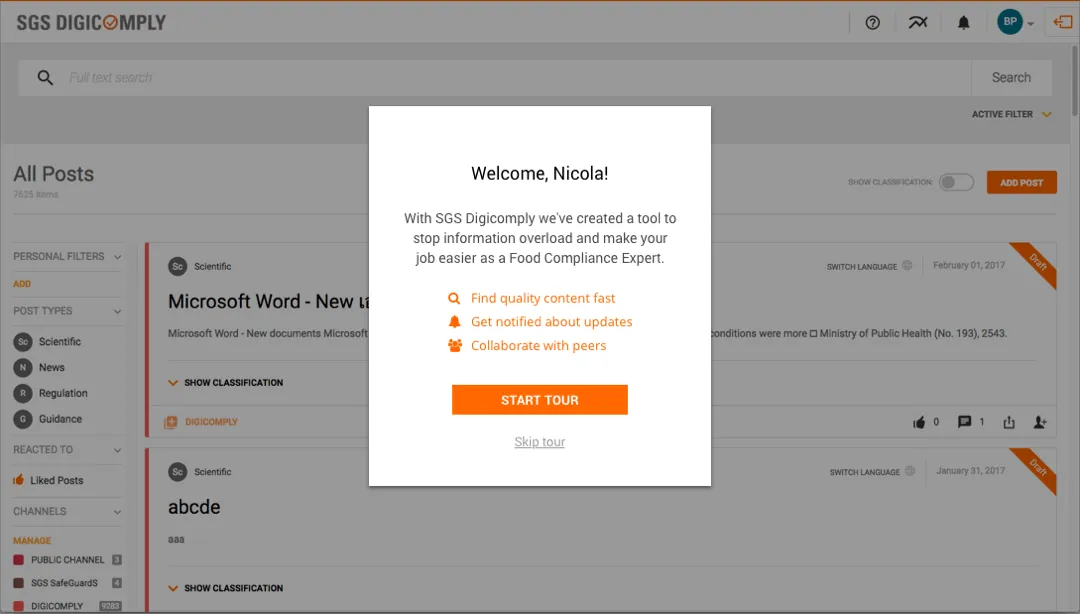Click the START TOUR button

point(539,400)
